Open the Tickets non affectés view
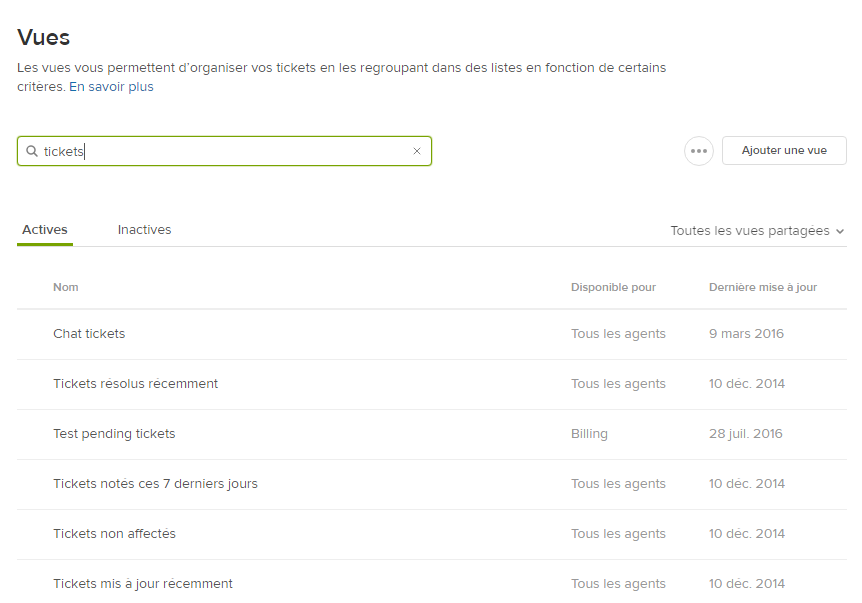The height and width of the screenshot is (603, 862). point(114,534)
